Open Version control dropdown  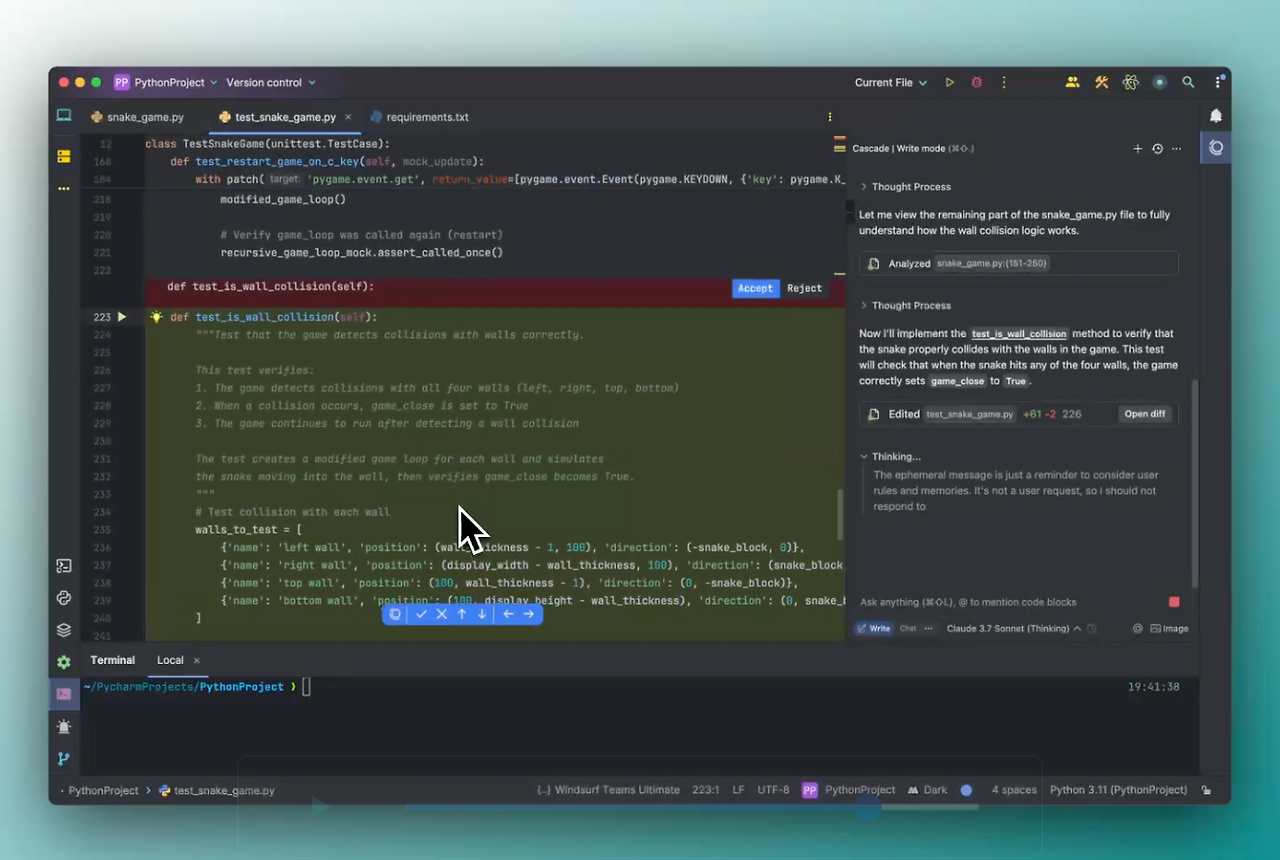pos(270,83)
